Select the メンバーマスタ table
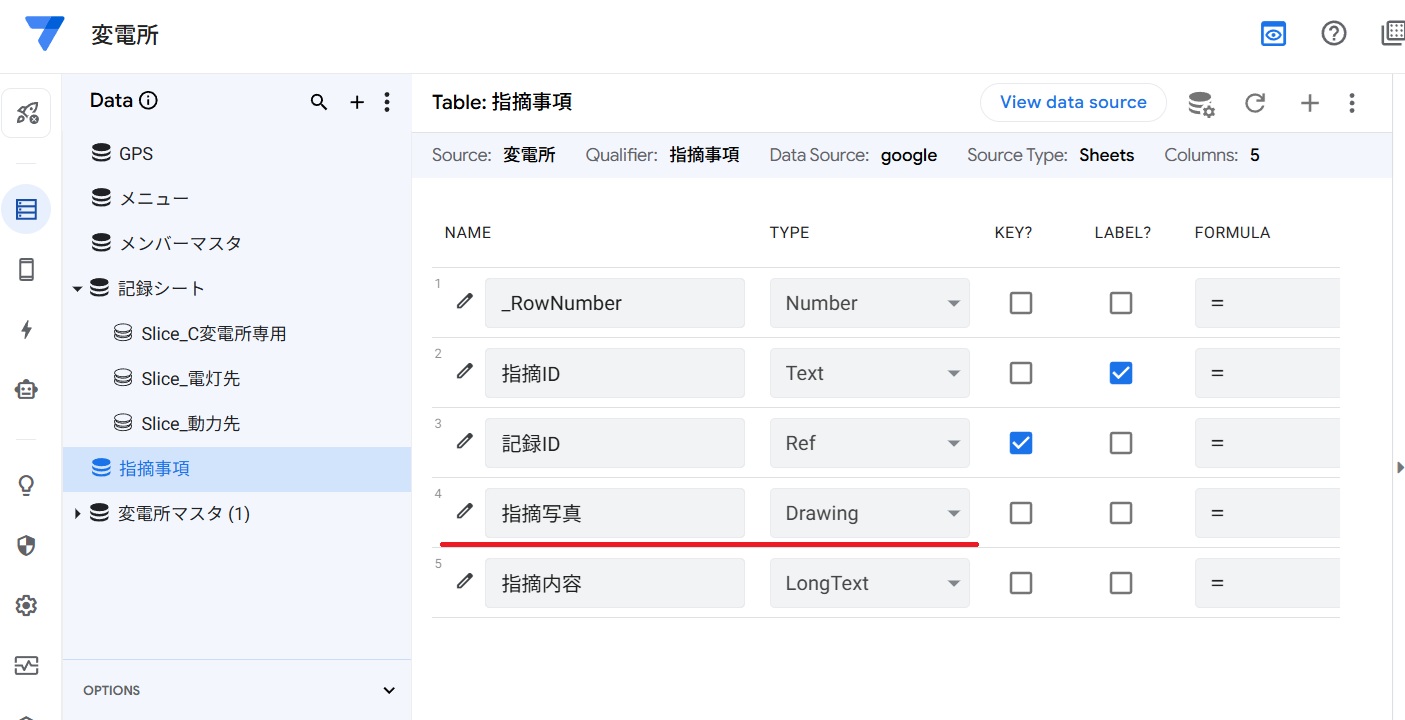The image size is (1405, 720). point(180,243)
